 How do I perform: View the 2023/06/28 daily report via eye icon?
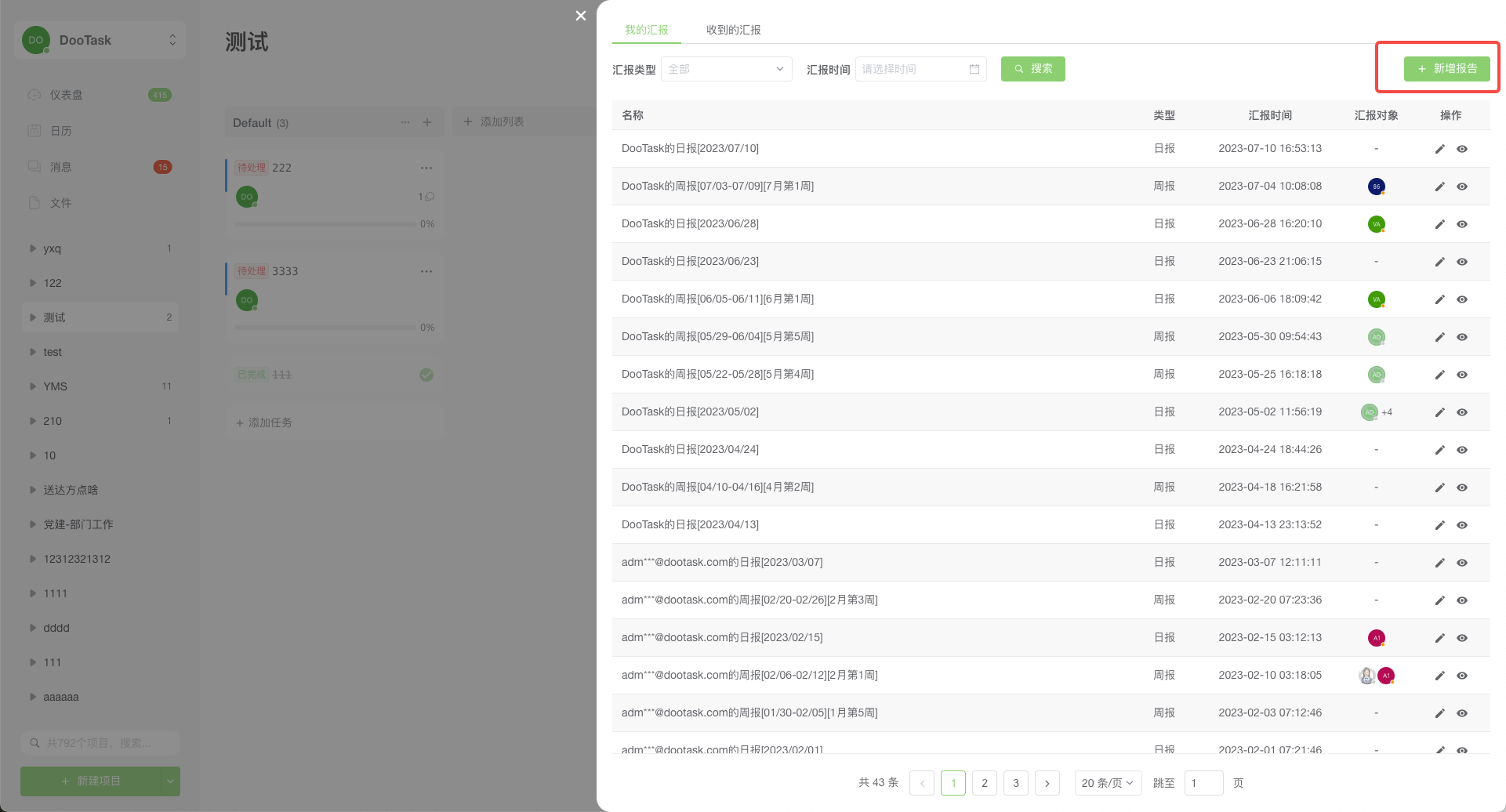[1462, 224]
